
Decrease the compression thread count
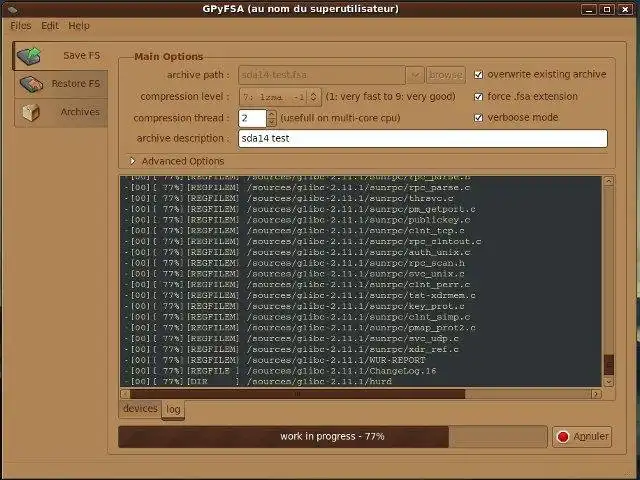pyautogui.click(x=272, y=122)
